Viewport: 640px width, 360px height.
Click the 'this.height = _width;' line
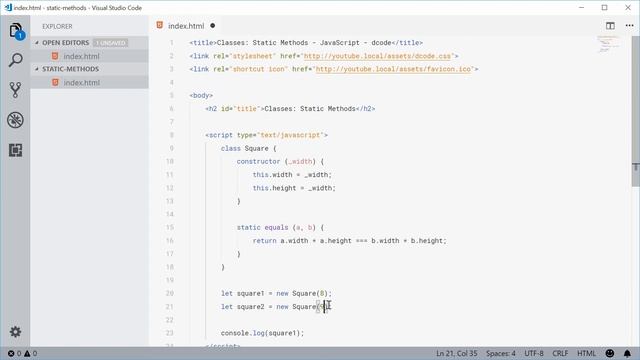pyautogui.click(x=294, y=188)
